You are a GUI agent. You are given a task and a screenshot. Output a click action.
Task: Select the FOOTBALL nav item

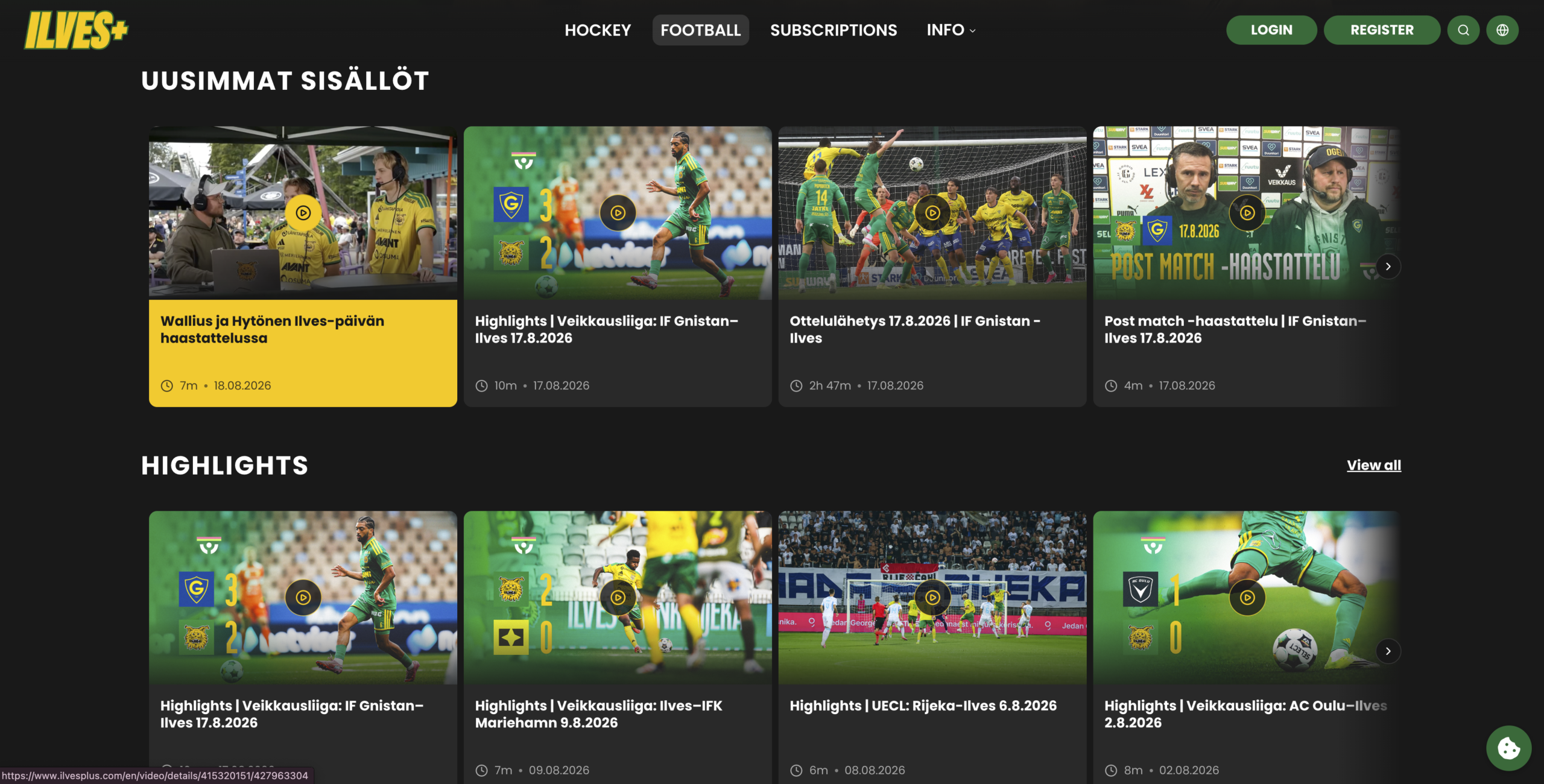click(701, 30)
